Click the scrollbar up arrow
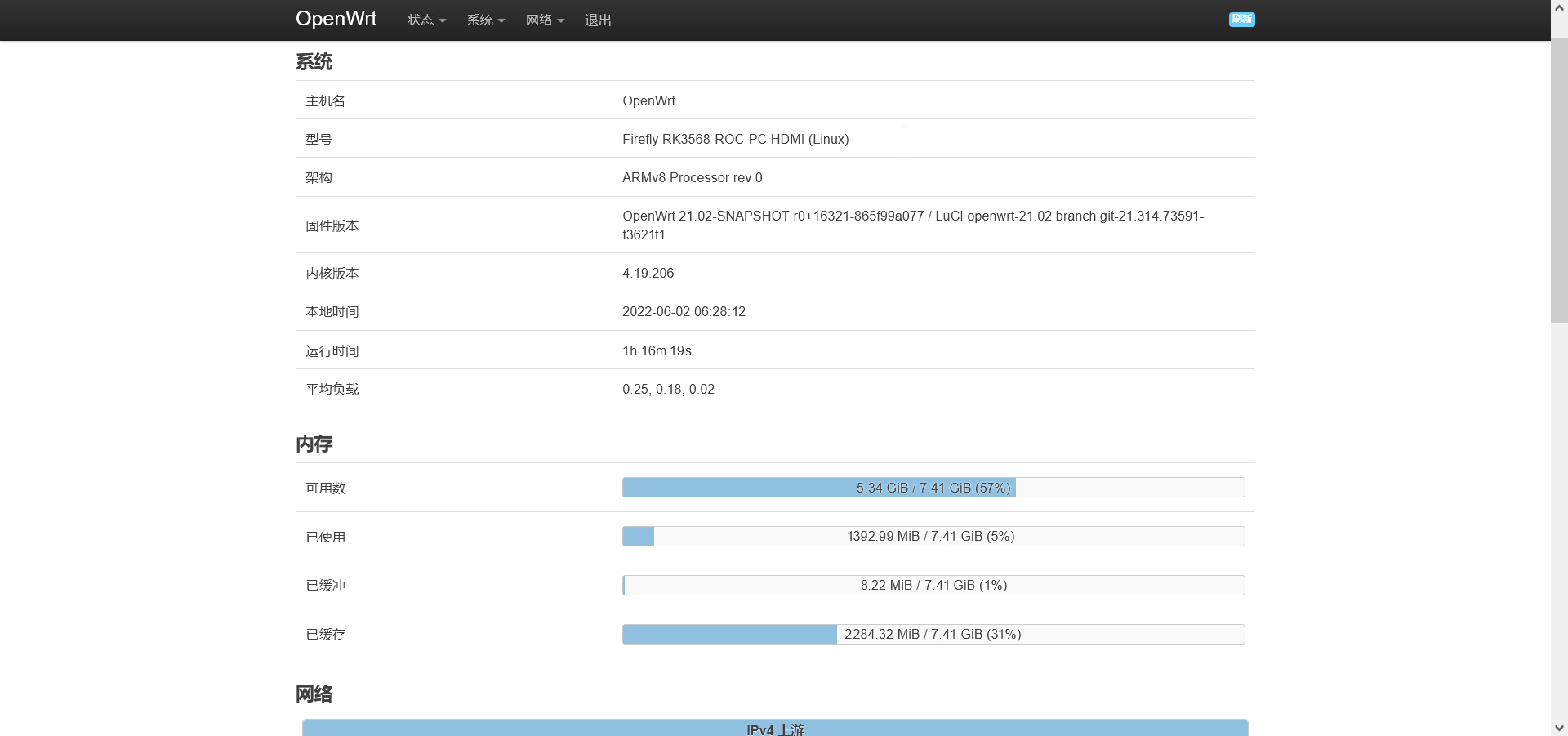1568x736 pixels. 1559,7
